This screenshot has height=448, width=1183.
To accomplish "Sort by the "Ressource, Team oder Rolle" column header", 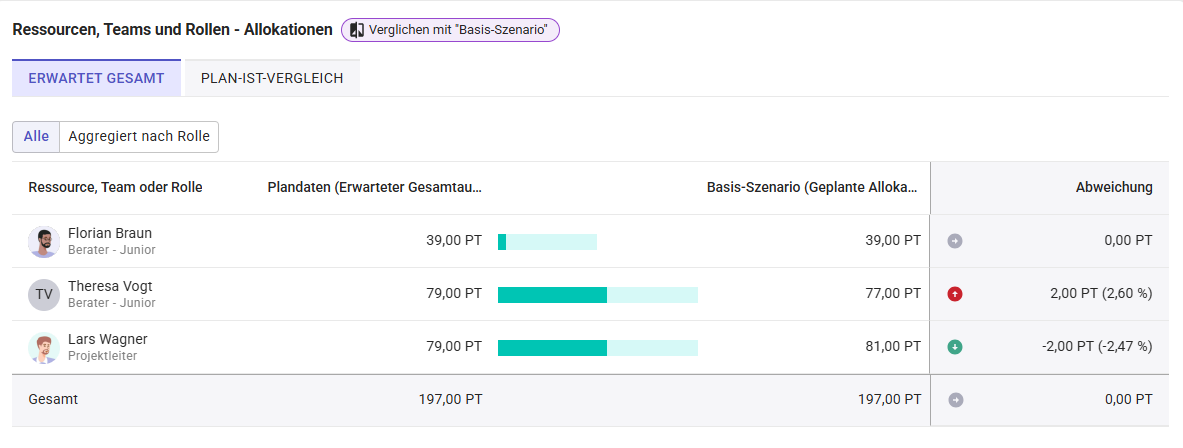I will [x=115, y=188].
